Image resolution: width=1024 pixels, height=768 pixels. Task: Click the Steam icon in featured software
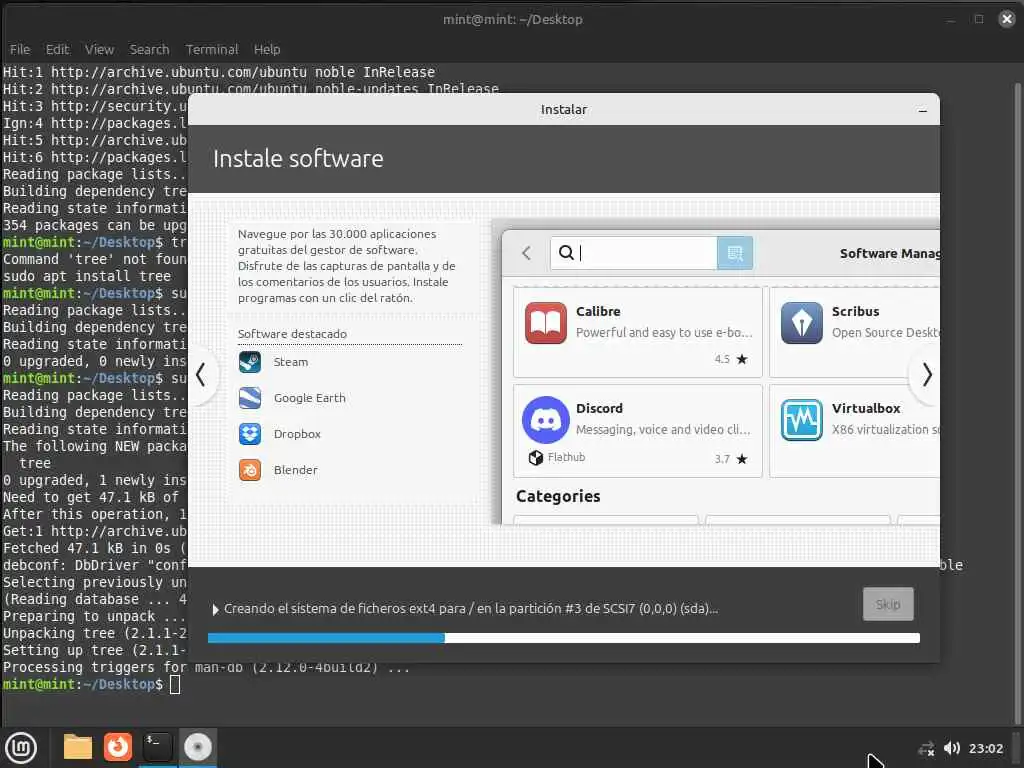pyautogui.click(x=249, y=362)
